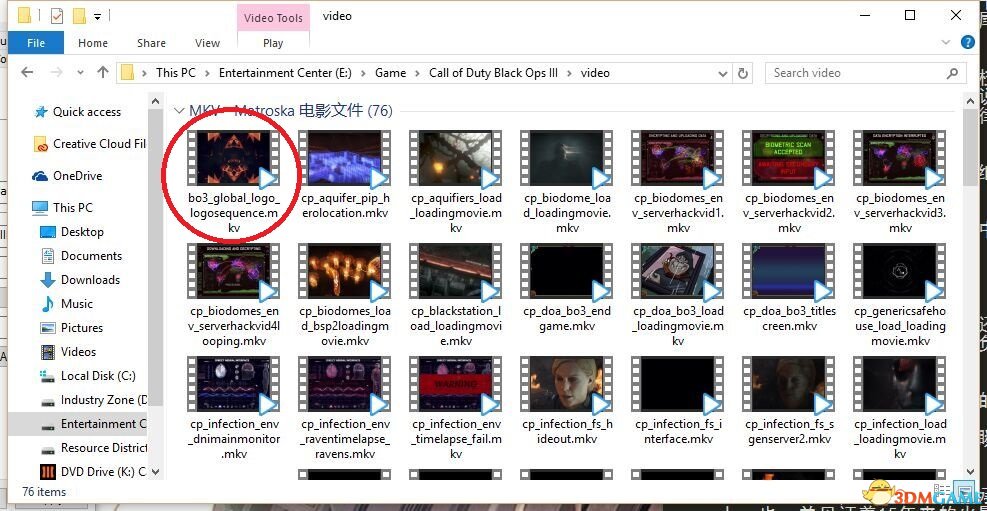Open Creative Cloud Files in sidebar

point(89,144)
